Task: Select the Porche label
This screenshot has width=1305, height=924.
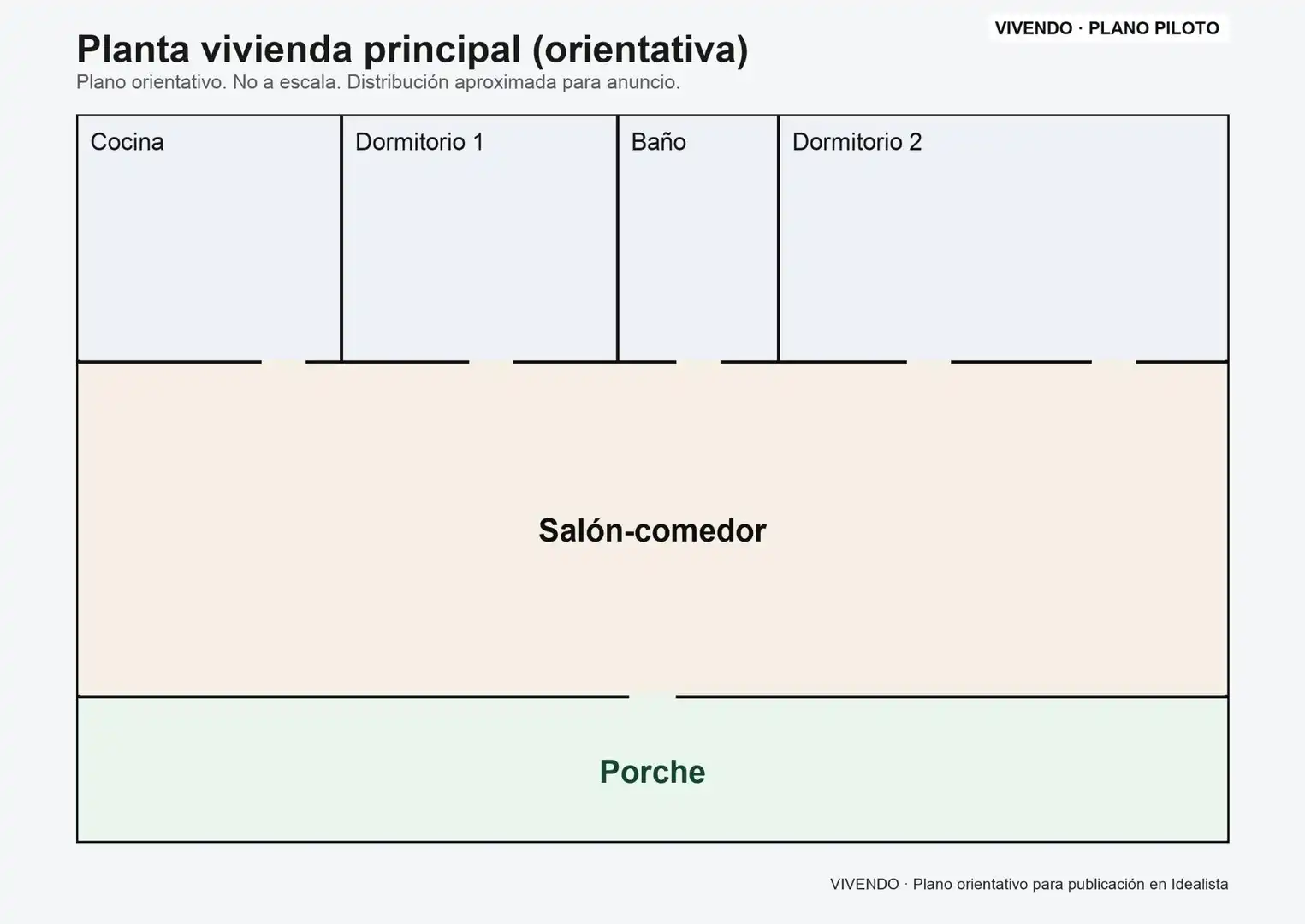Action: pyautogui.click(x=652, y=772)
